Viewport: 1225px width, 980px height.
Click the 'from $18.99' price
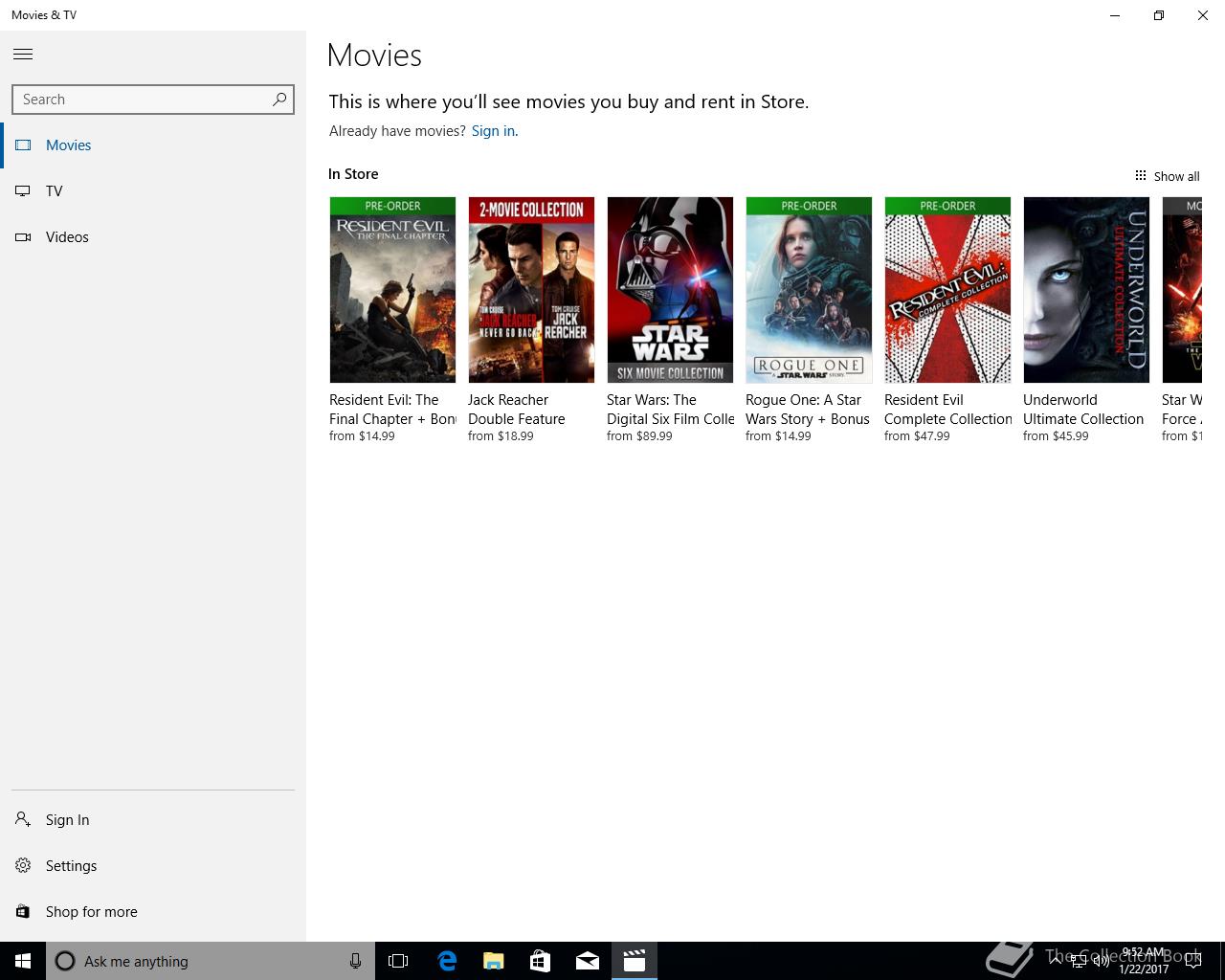tap(501, 436)
